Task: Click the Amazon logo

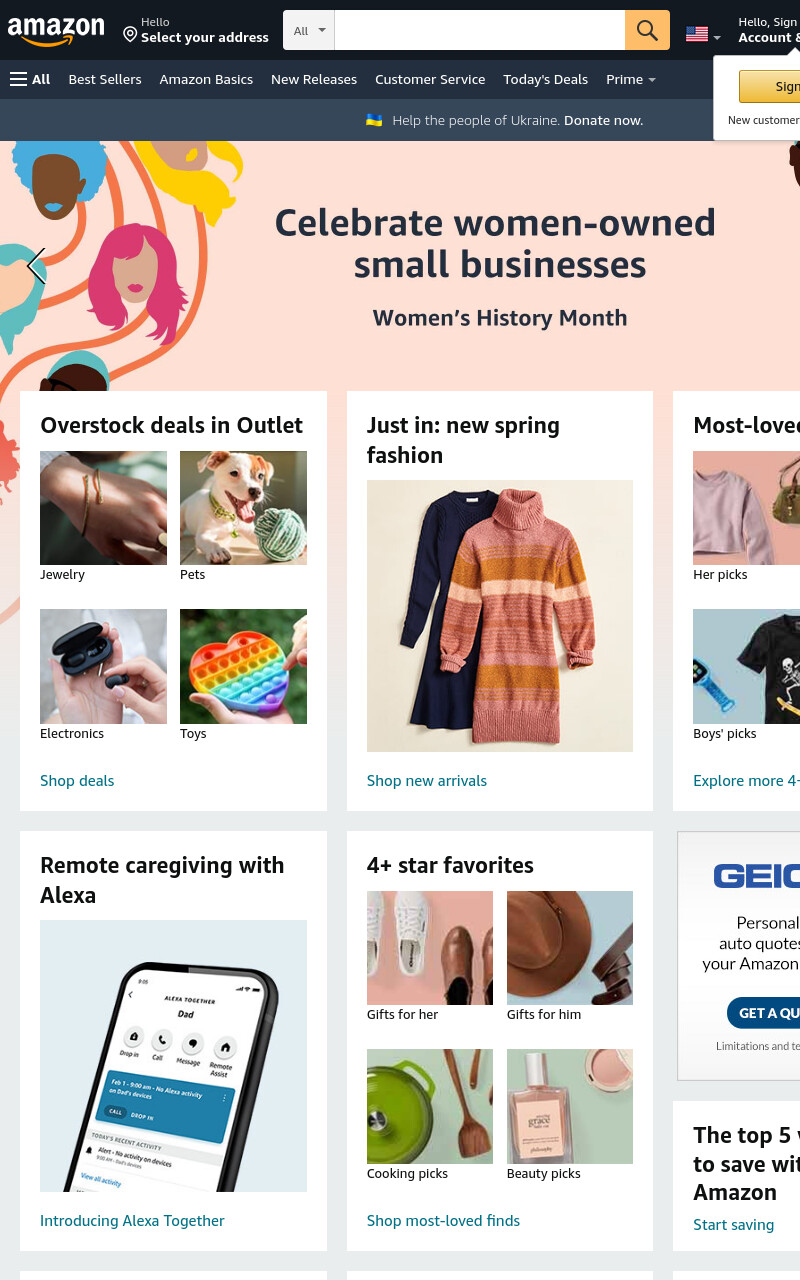Action: [x=56, y=32]
